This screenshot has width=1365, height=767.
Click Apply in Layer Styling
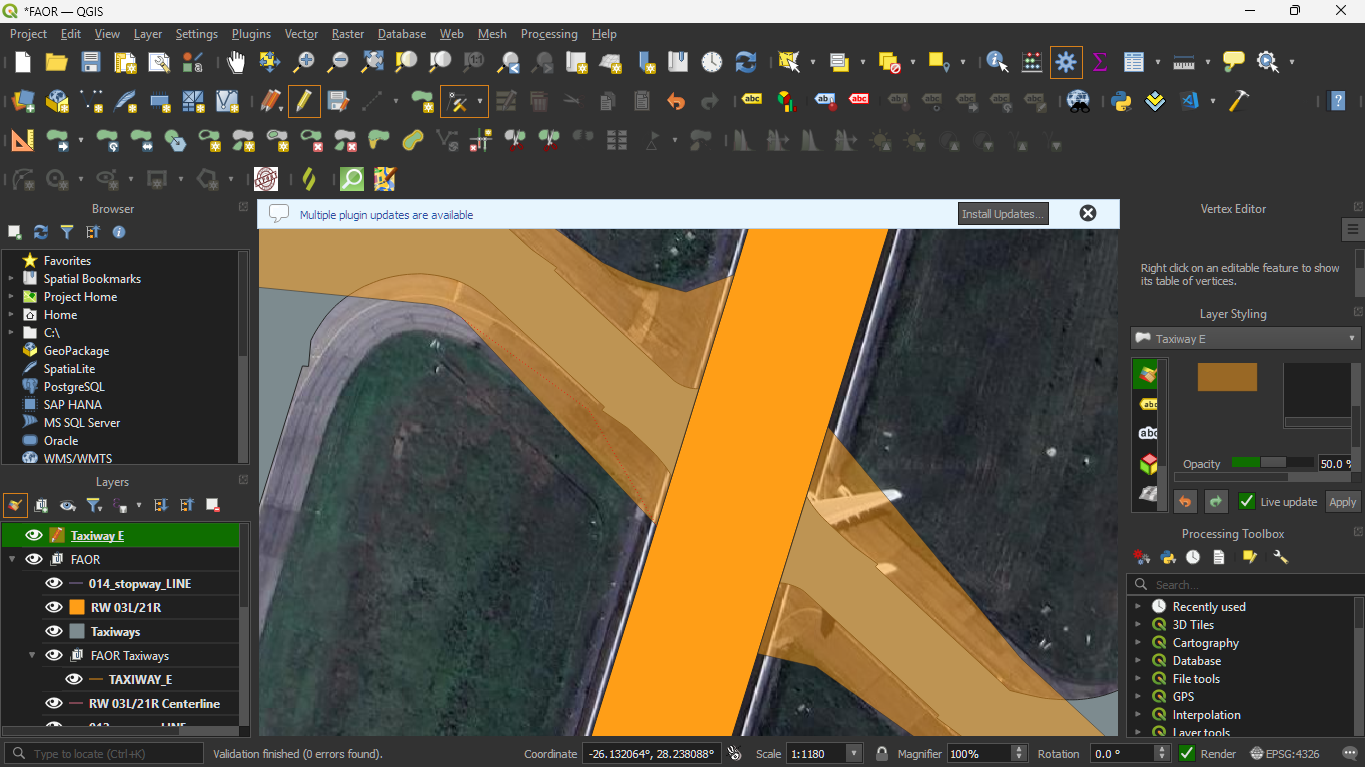pyautogui.click(x=1342, y=502)
